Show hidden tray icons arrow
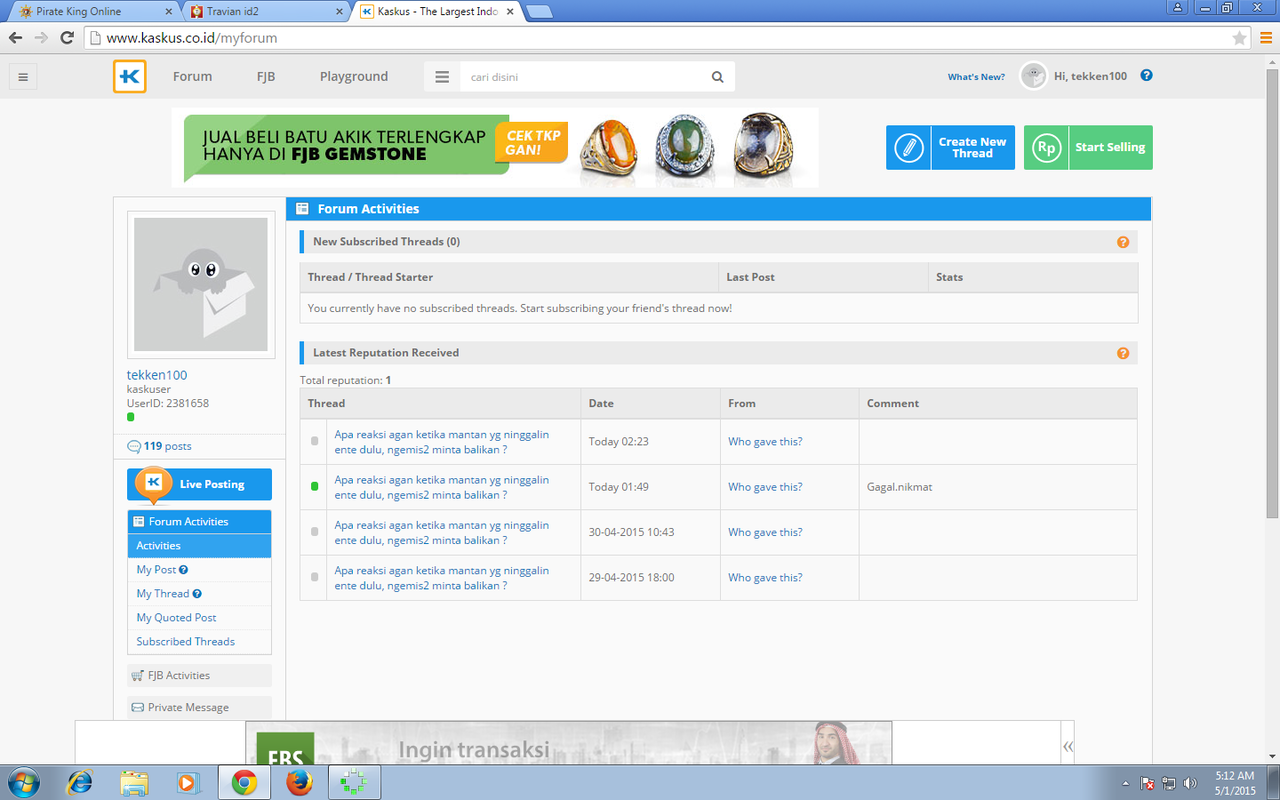1280x800 pixels. pyautogui.click(x=1126, y=783)
